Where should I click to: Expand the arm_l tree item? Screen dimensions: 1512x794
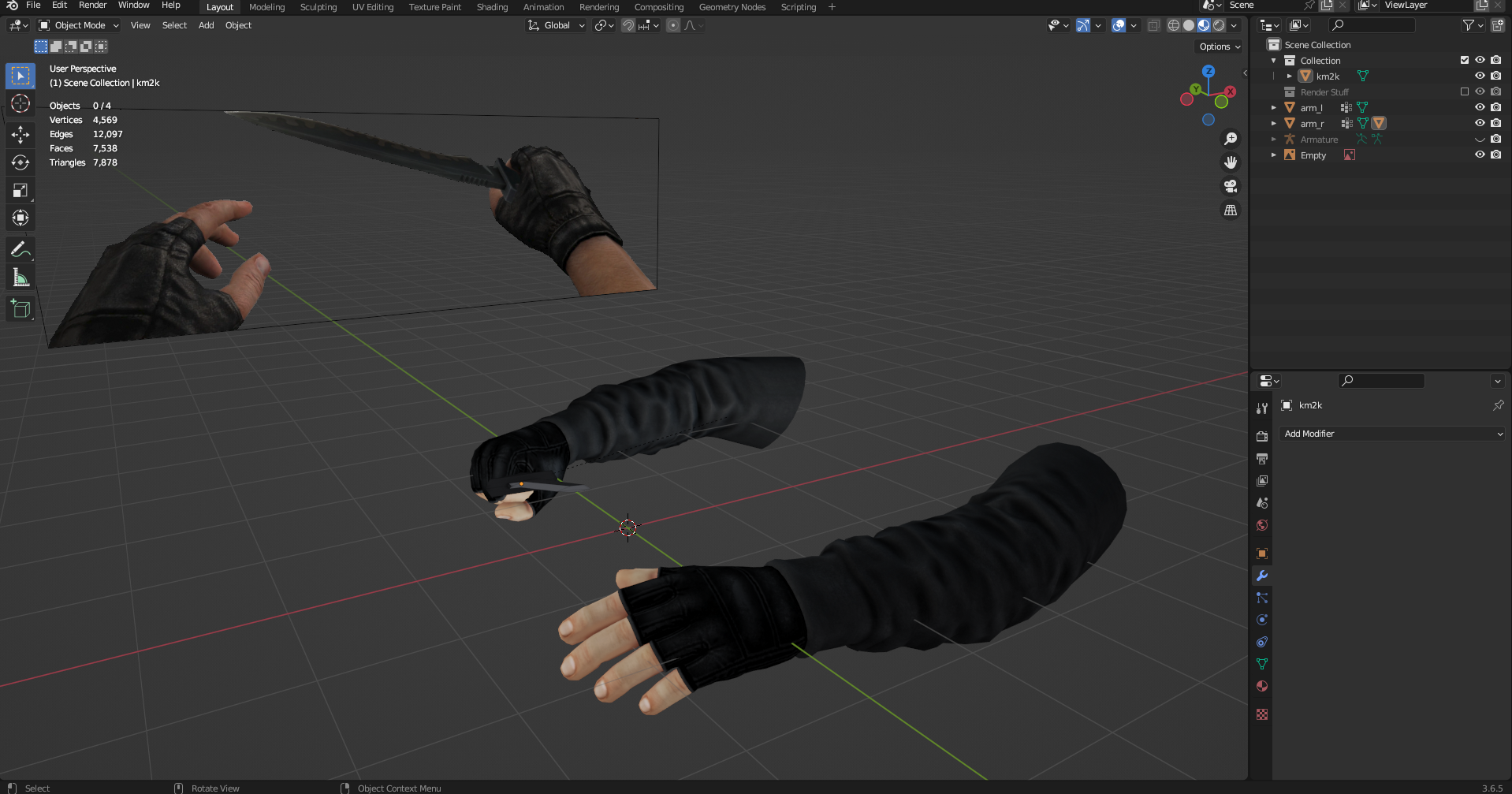[x=1273, y=108]
